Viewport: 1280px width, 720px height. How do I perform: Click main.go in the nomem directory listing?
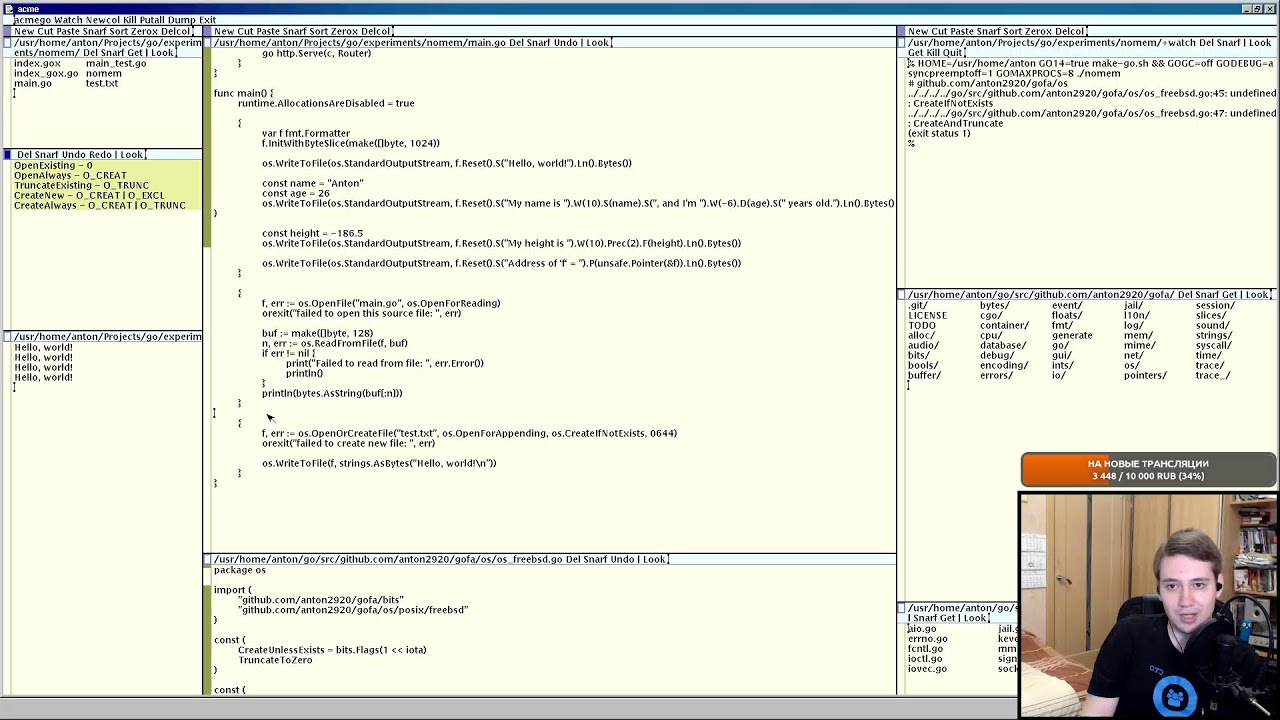[33, 83]
